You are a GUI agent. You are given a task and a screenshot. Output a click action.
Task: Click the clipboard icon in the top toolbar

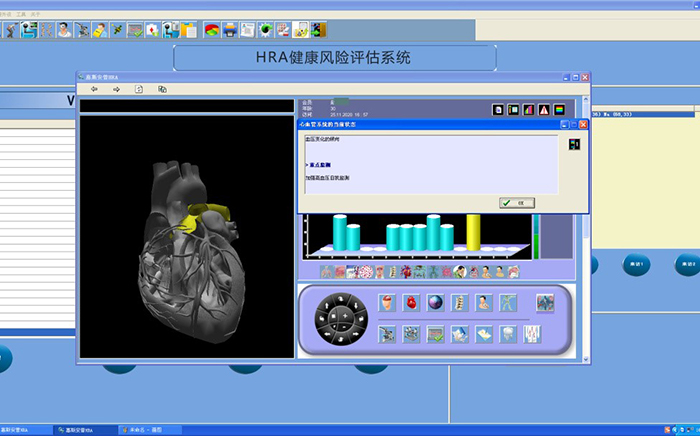click(189, 30)
